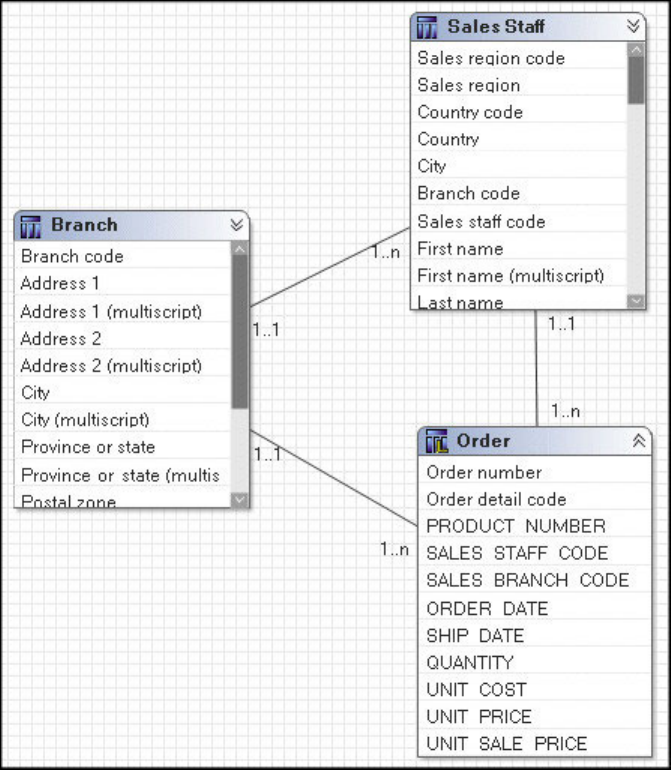Expand the Order table using its chevron
The height and width of the screenshot is (770, 671).
(638, 441)
